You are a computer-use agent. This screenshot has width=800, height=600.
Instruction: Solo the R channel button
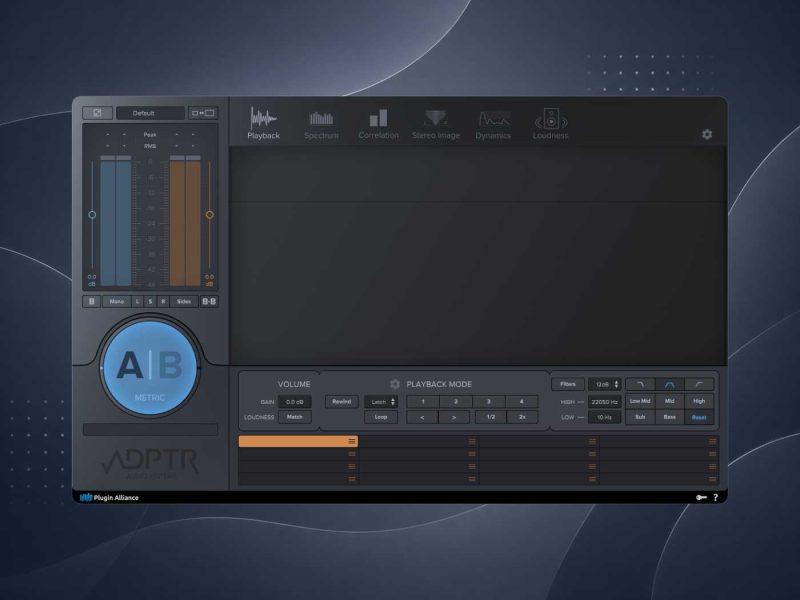163,302
